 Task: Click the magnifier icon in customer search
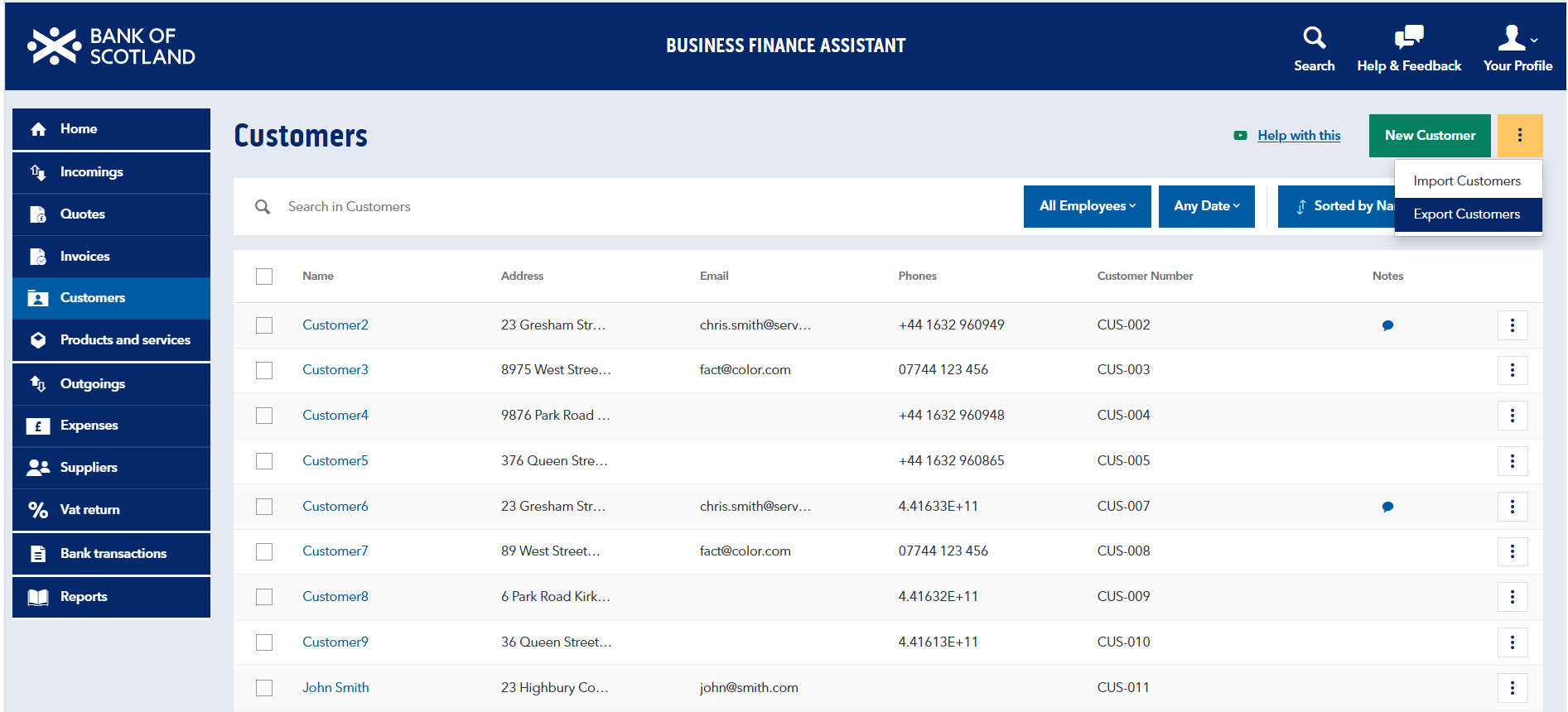(263, 207)
